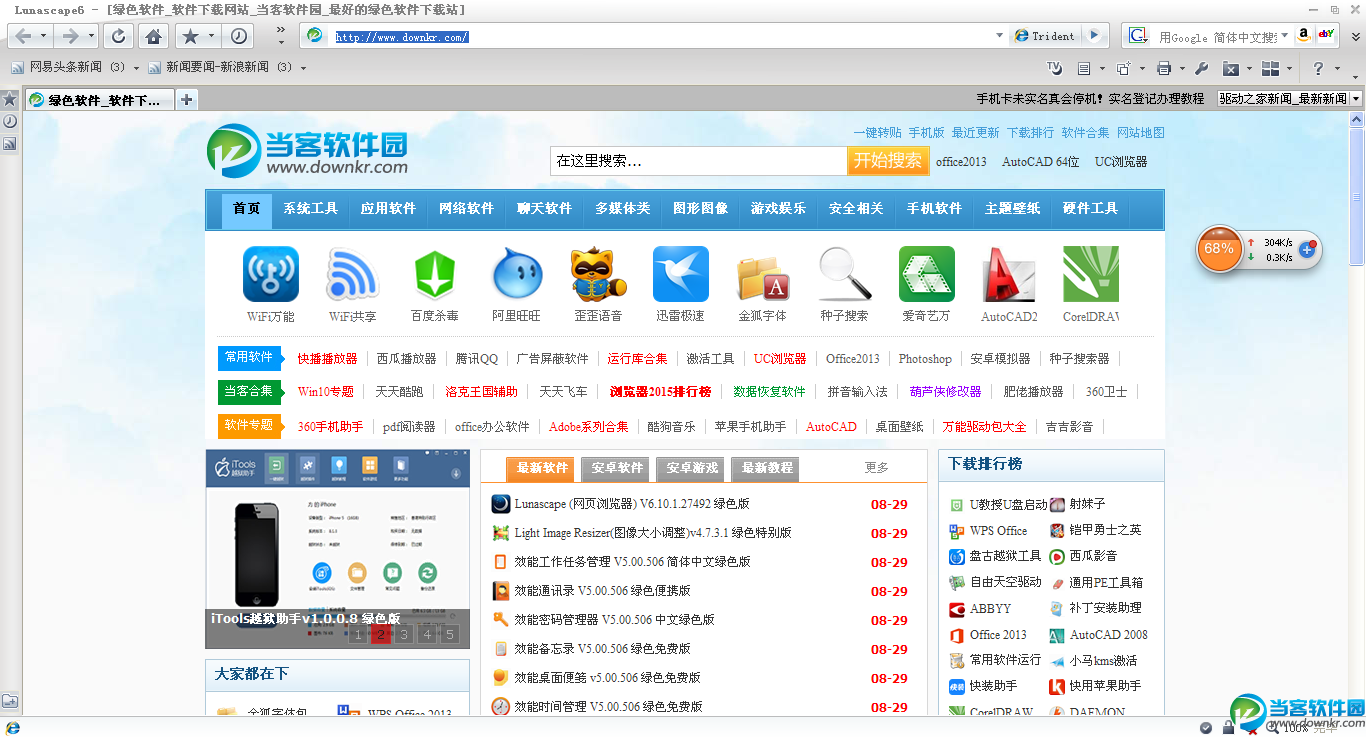Click the CorelDRAW app icon

(x=1091, y=274)
